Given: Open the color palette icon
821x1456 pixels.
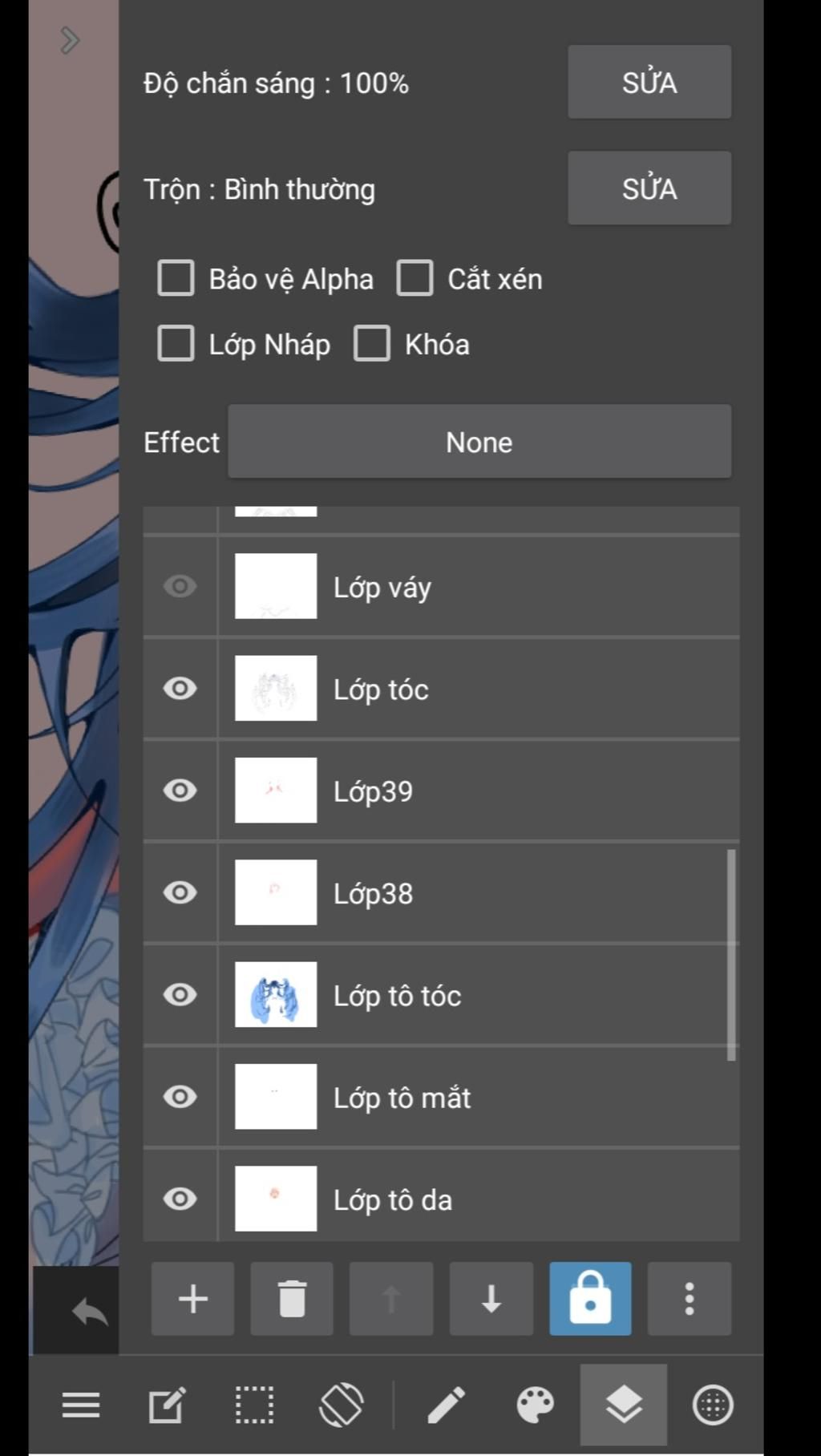Looking at the screenshot, I should (x=535, y=1405).
